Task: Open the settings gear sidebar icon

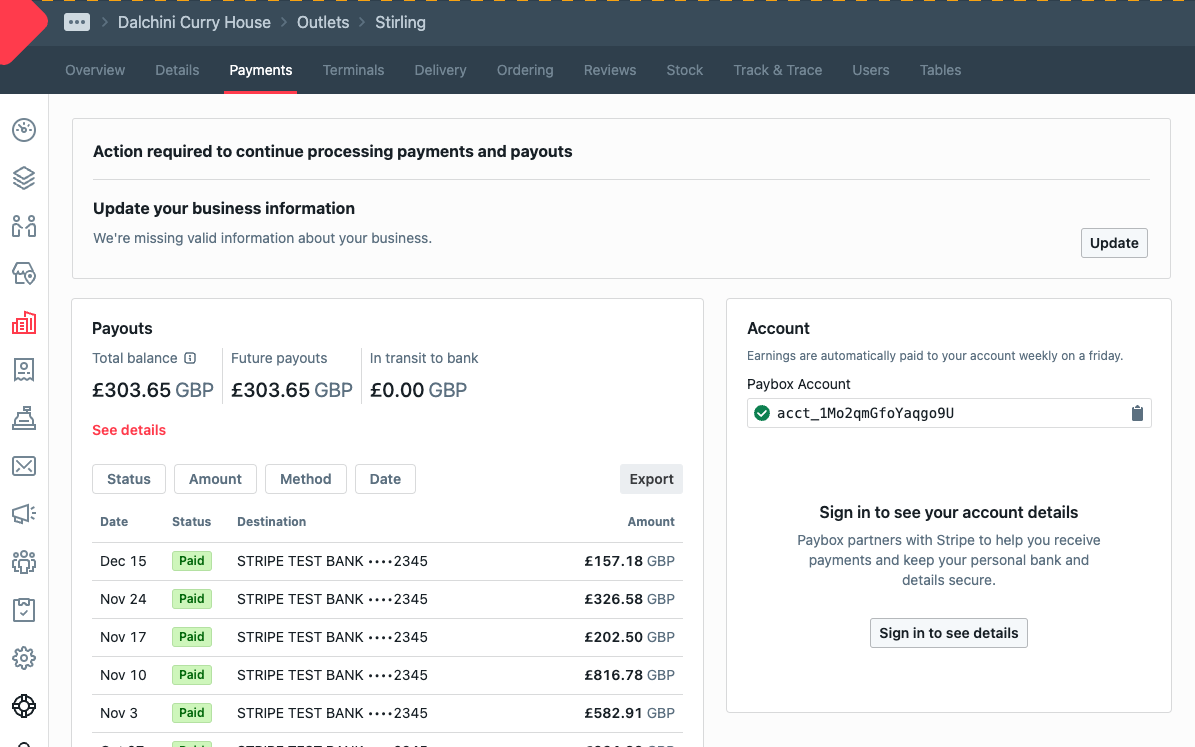Action: (24, 658)
